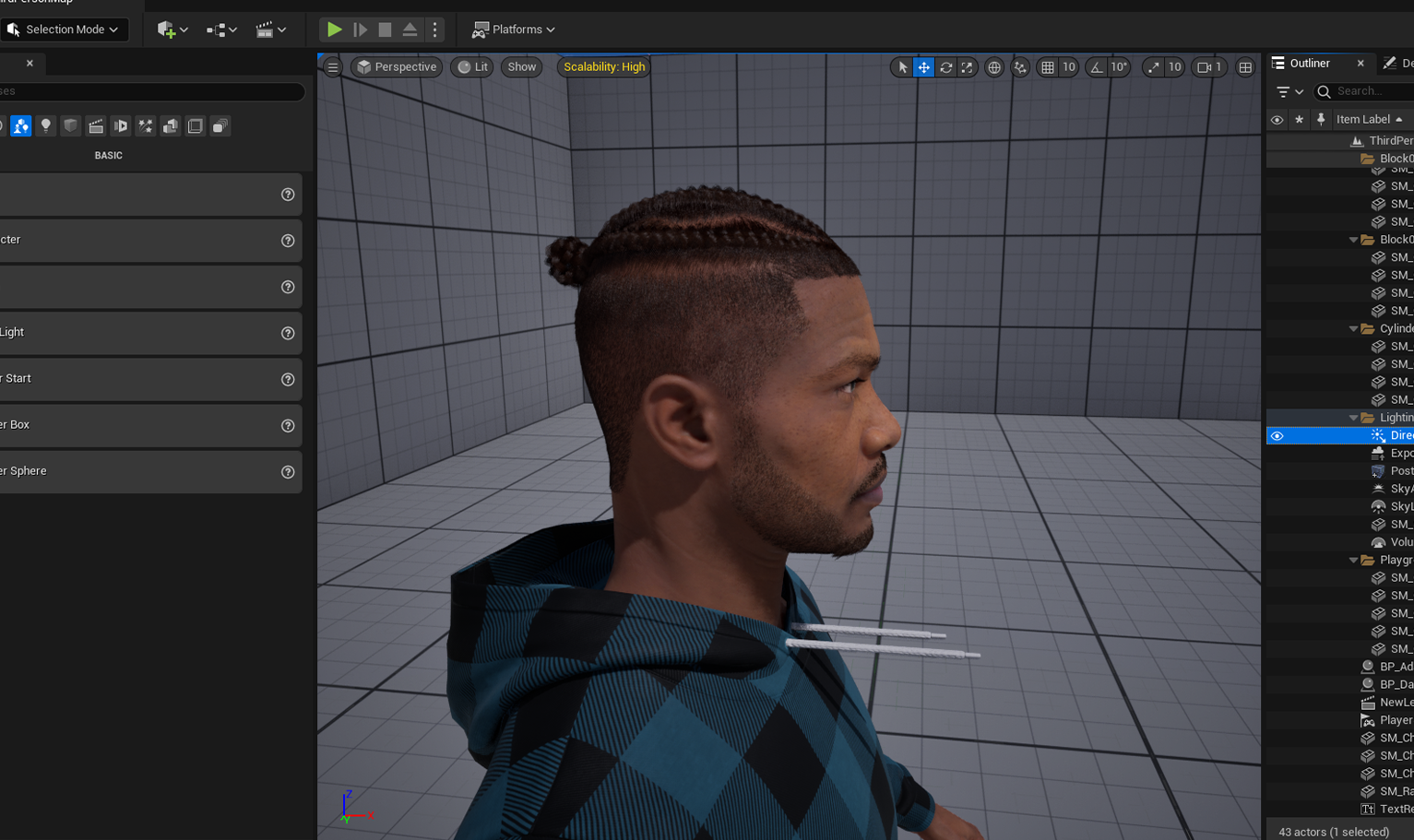The width and height of the screenshot is (1414, 840).
Task: Activate the Select objects cursor tool
Action: (x=902, y=67)
